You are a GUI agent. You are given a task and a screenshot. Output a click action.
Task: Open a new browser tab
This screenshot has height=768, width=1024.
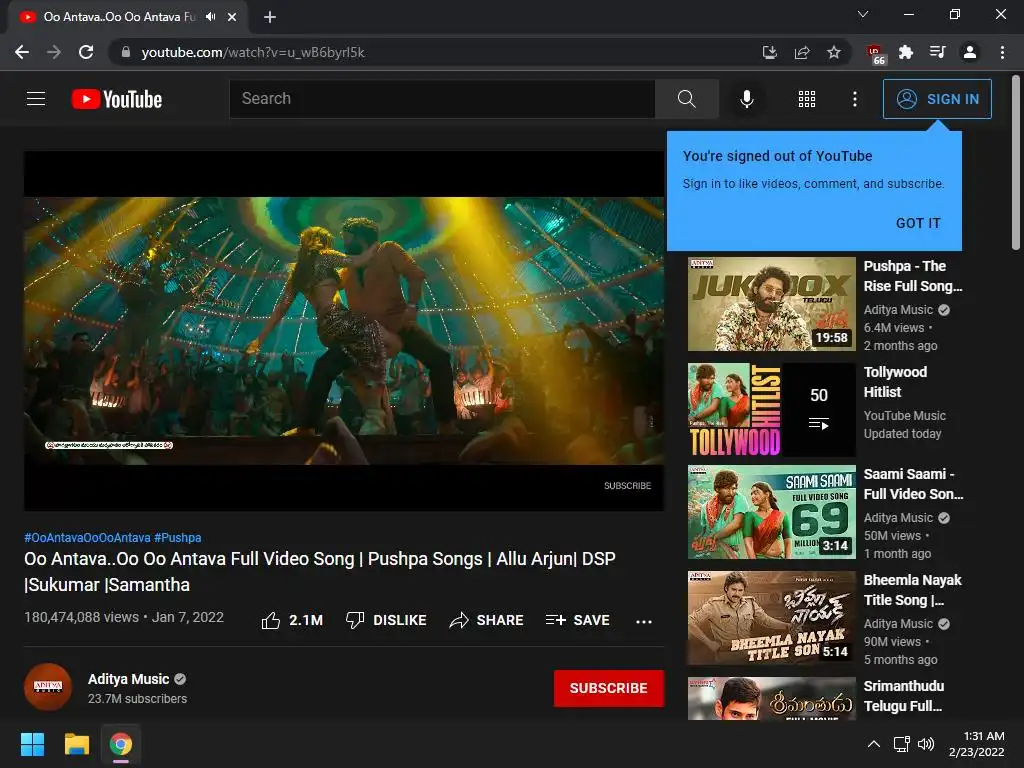click(270, 17)
